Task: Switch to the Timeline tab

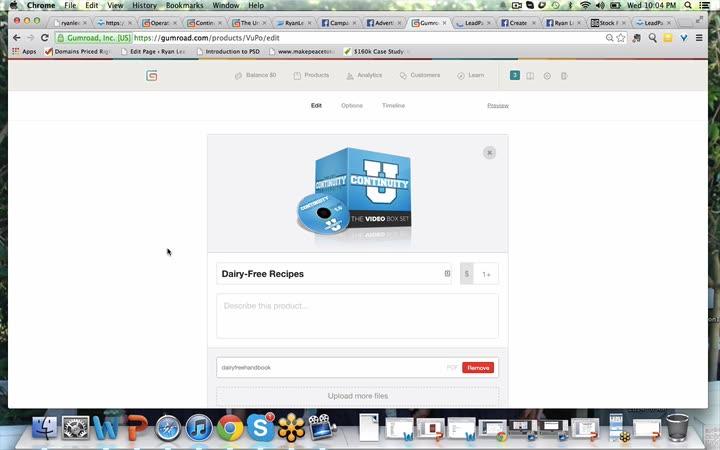Action: pyautogui.click(x=394, y=106)
